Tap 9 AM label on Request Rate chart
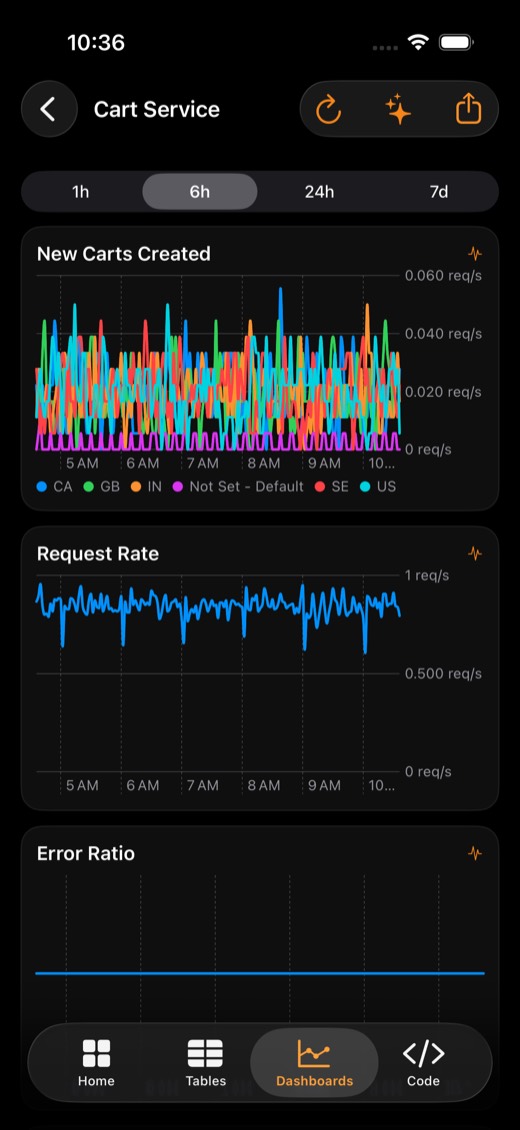Screen dimensions: 520x1130 [324, 786]
